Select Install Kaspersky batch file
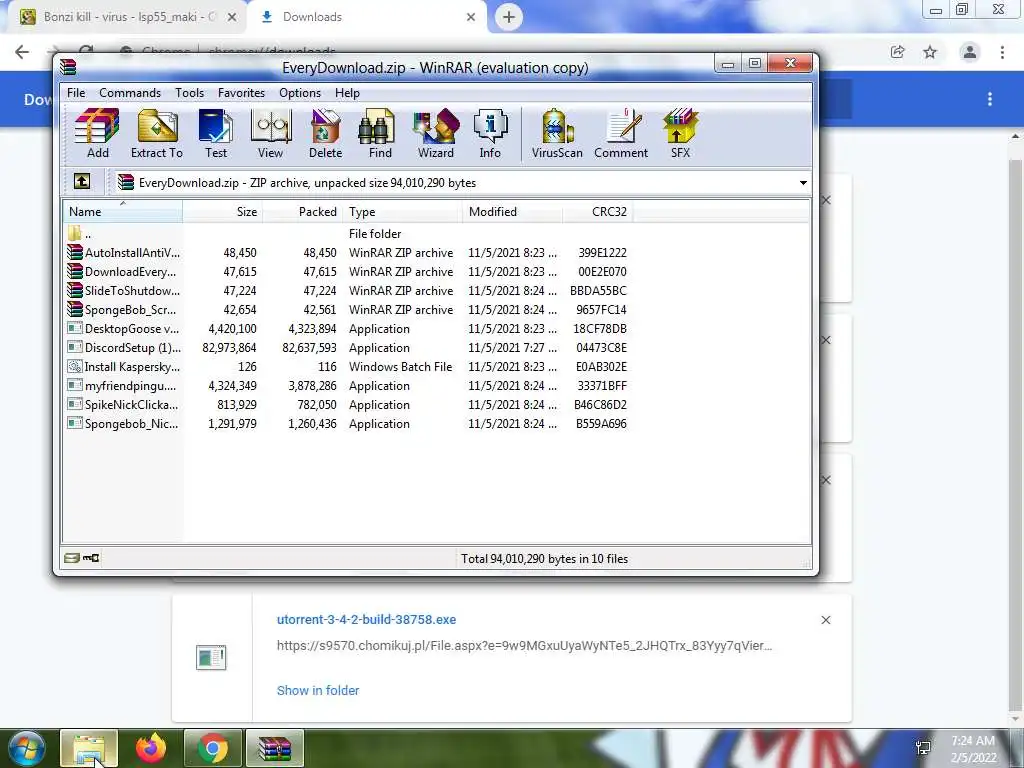 349,366
